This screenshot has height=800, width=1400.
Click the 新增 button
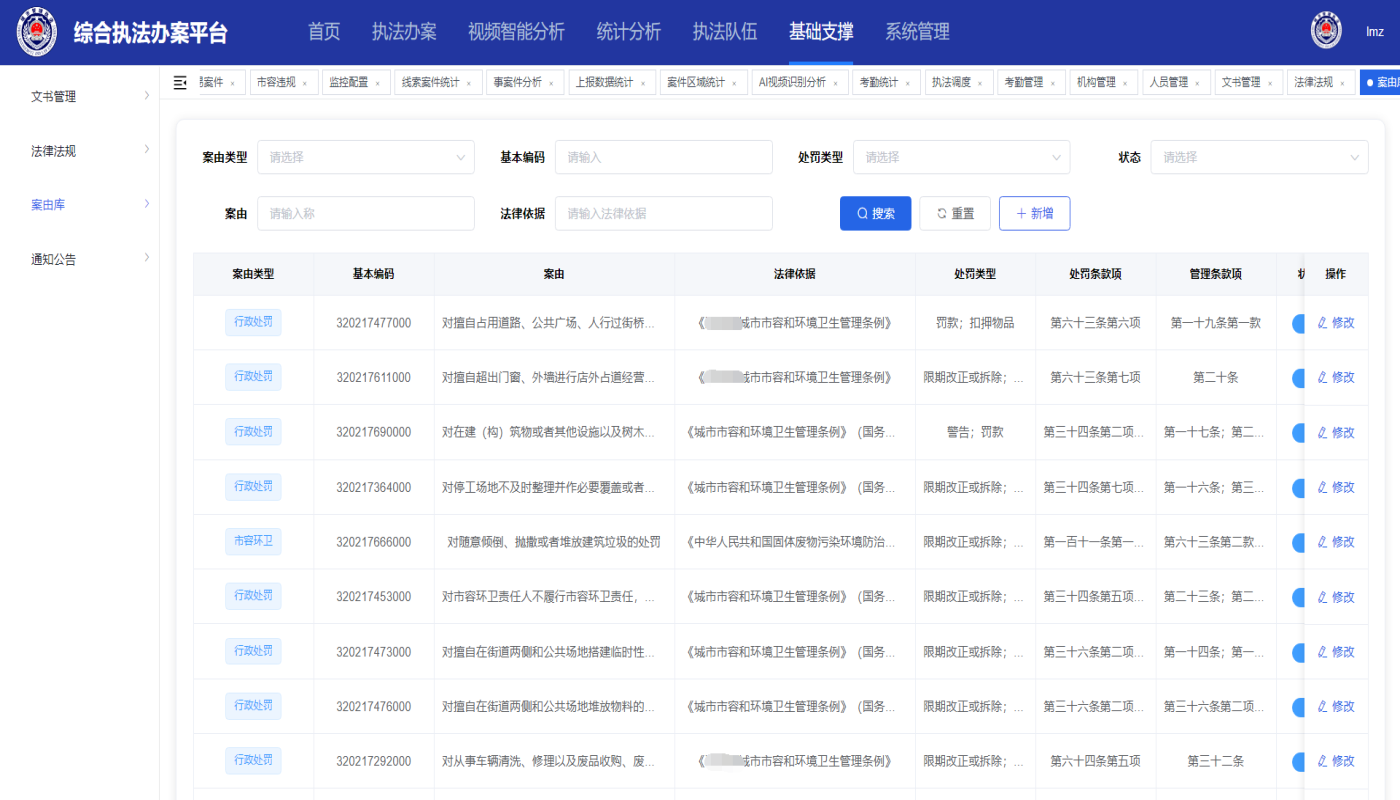(x=1034, y=213)
